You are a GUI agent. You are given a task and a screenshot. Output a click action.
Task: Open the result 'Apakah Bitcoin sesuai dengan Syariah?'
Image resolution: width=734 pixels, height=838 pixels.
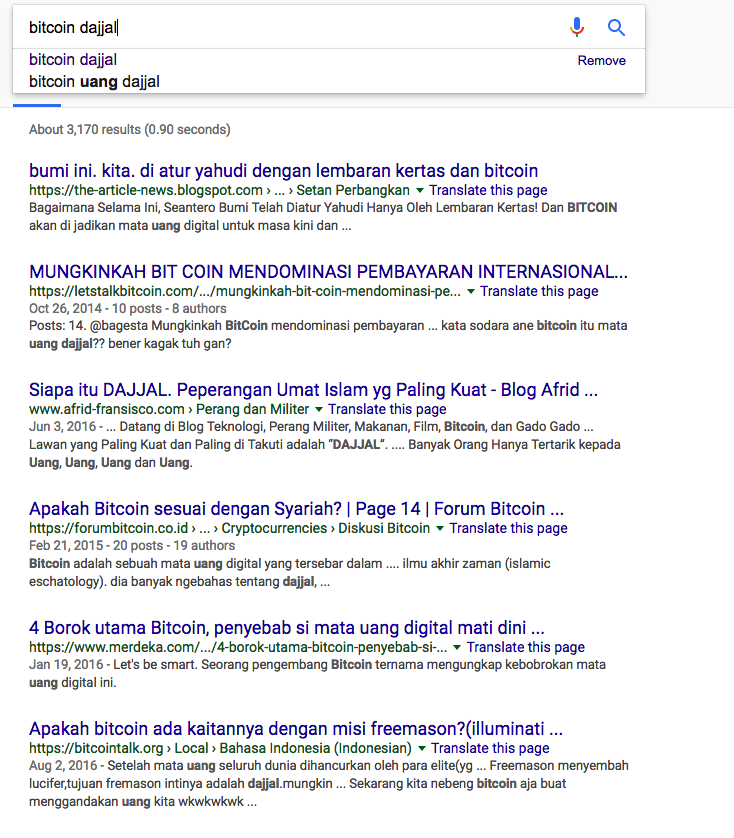296,508
